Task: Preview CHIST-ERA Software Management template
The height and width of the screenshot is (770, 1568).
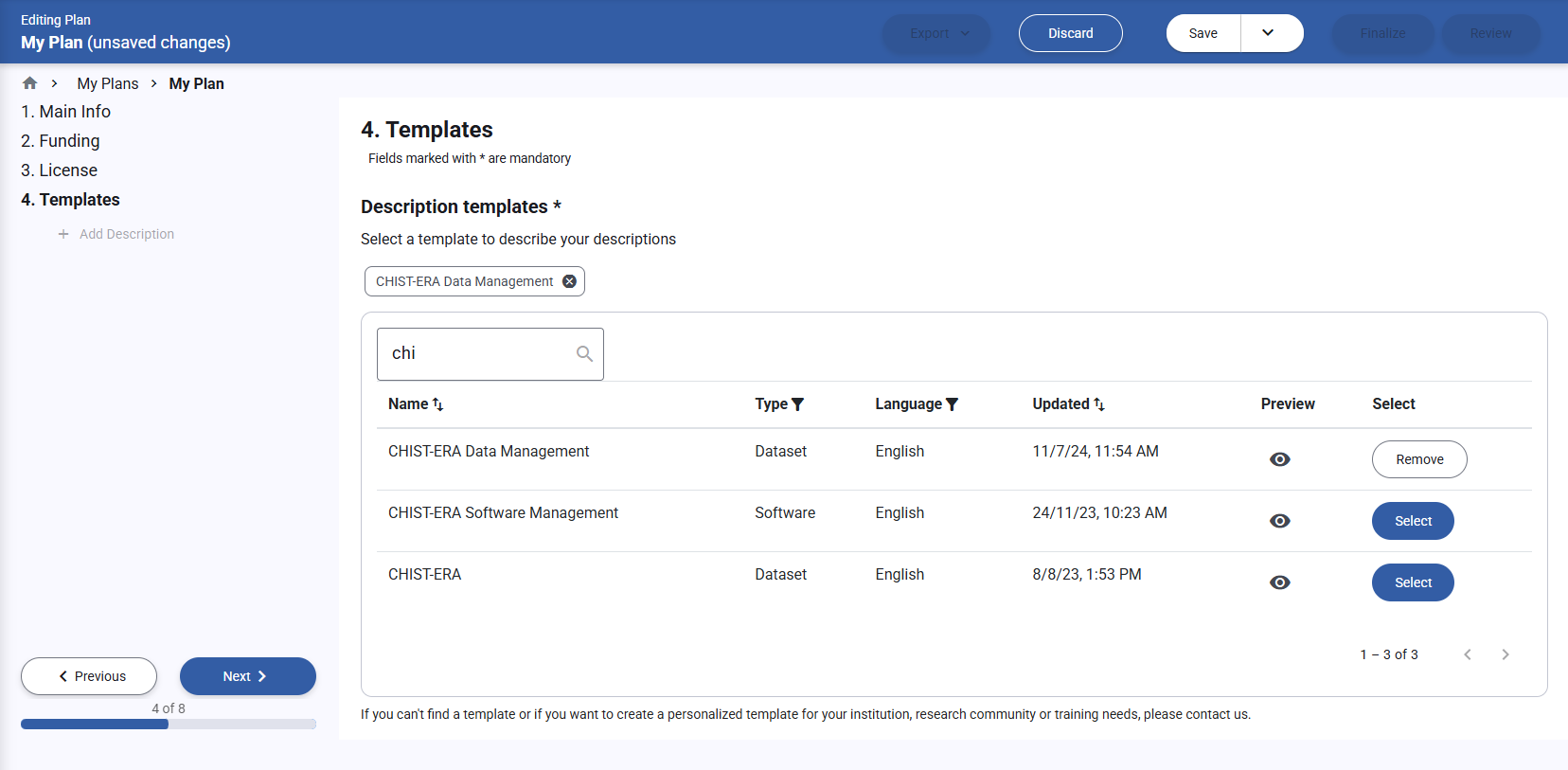Action: click(1279, 521)
